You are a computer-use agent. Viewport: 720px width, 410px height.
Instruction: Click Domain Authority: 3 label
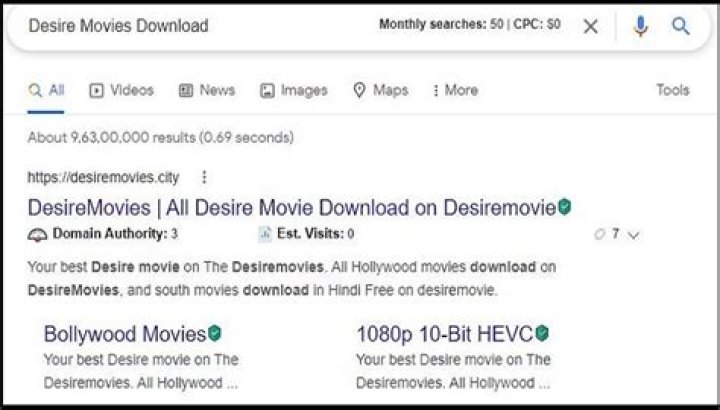(115, 234)
